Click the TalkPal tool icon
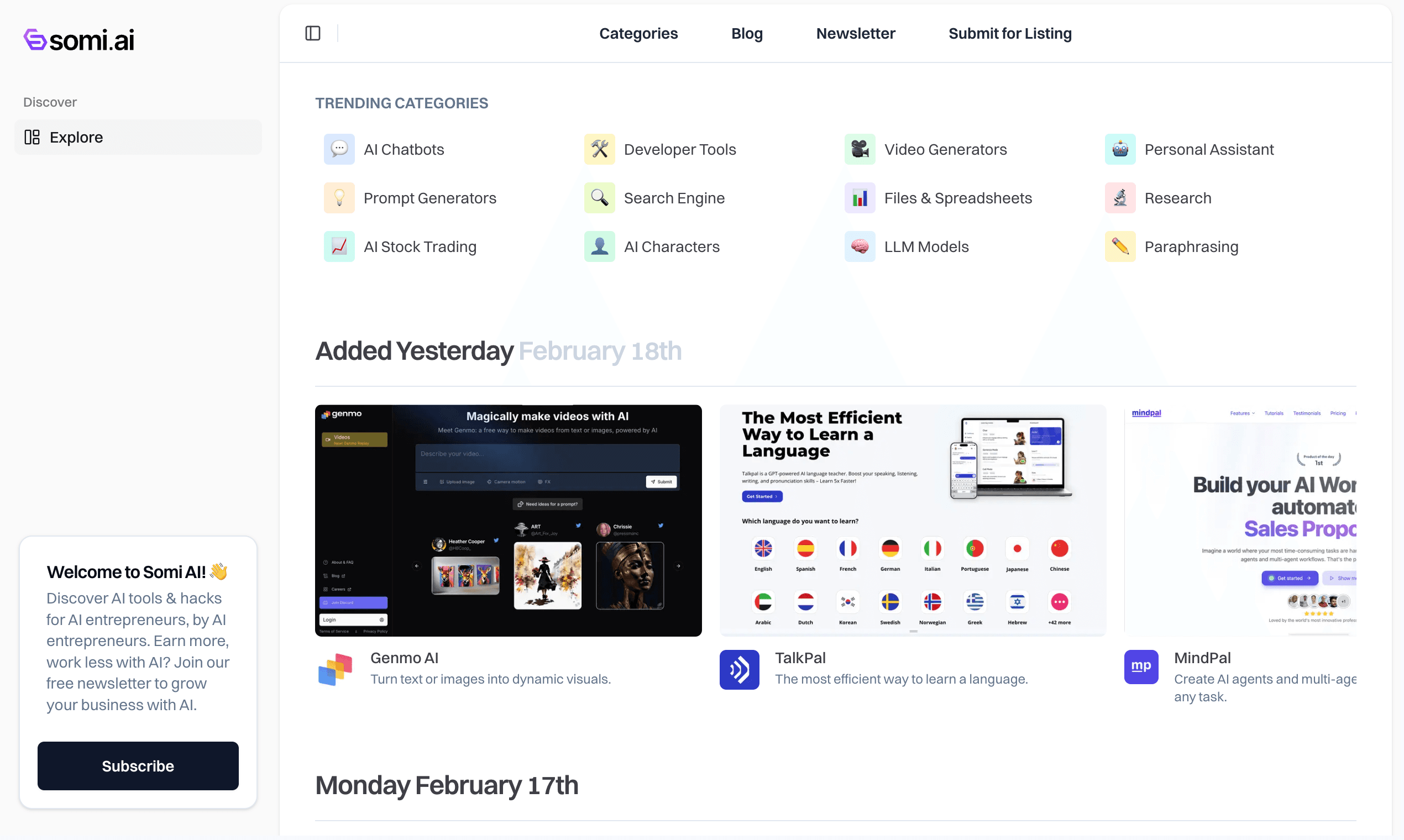This screenshot has width=1404, height=840. (740, 669)
